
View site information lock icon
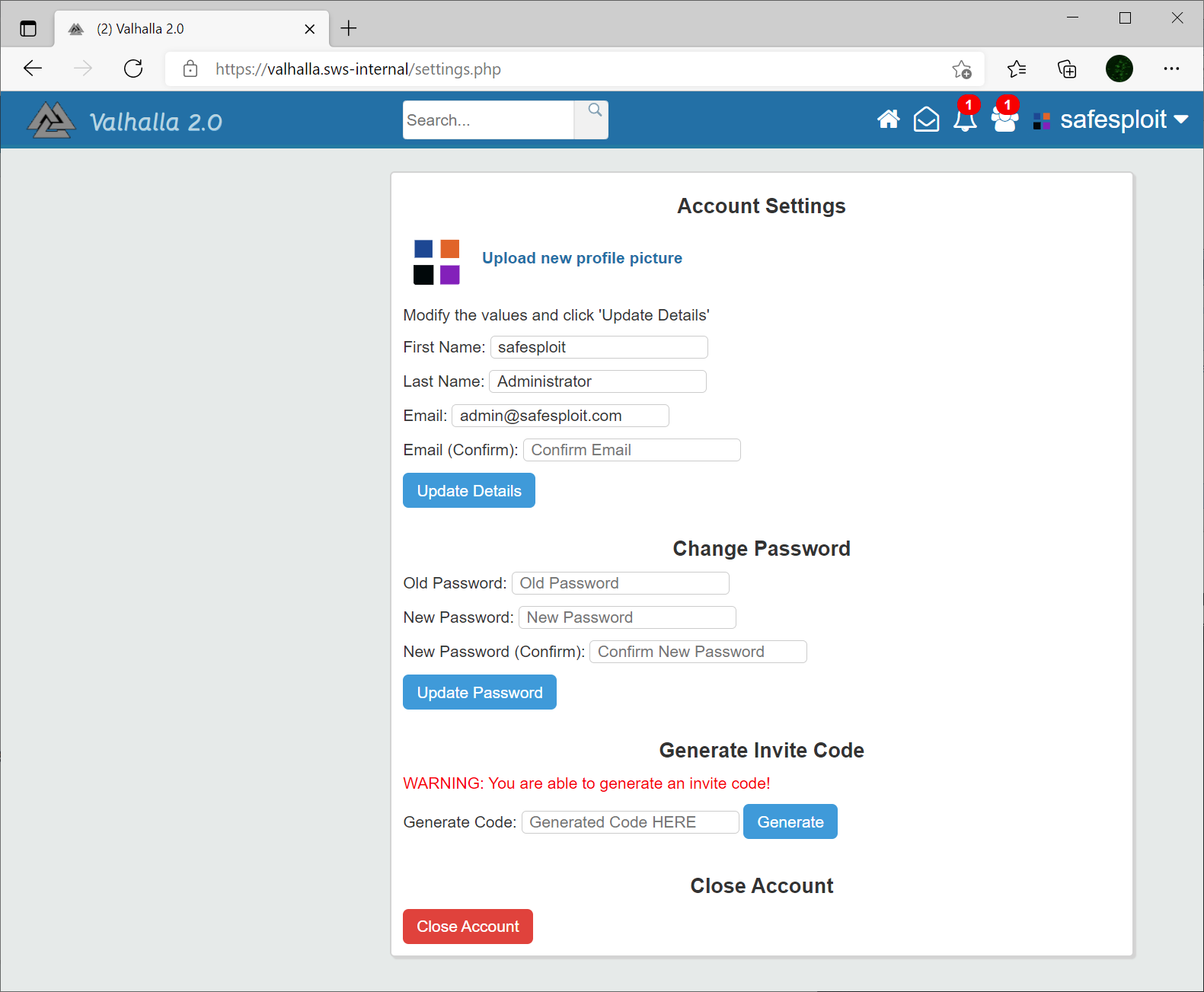(x=190, y=69)
